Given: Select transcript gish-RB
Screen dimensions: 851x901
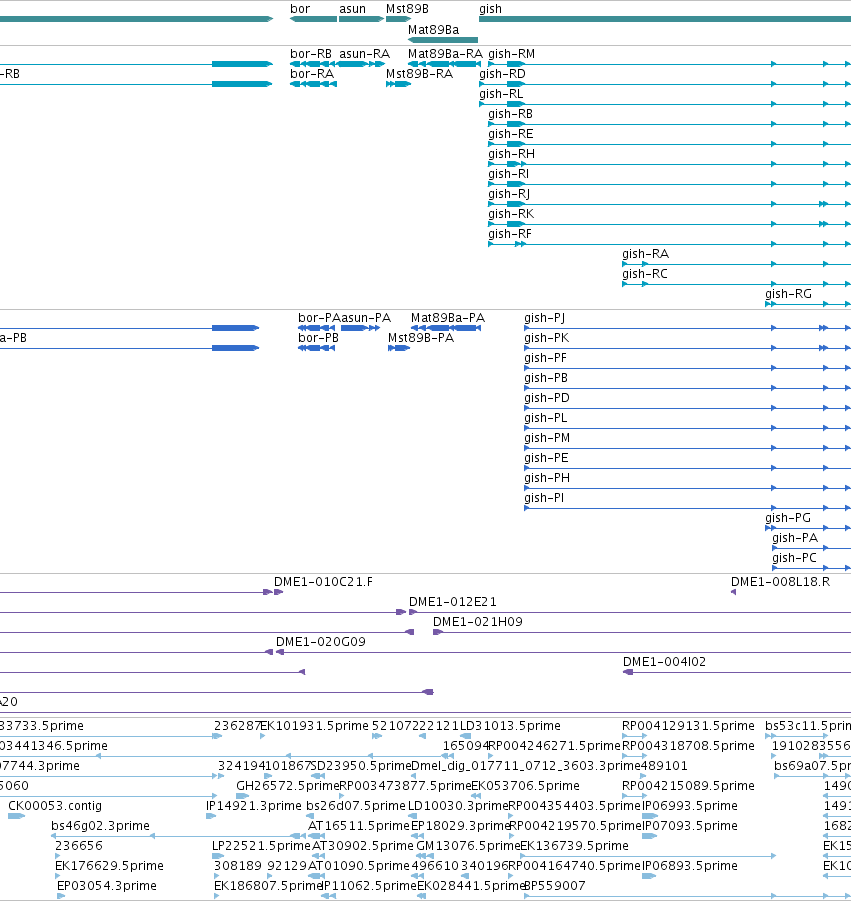Looking at the screenshot, I should pyautogui.click(x=510, y=114).
